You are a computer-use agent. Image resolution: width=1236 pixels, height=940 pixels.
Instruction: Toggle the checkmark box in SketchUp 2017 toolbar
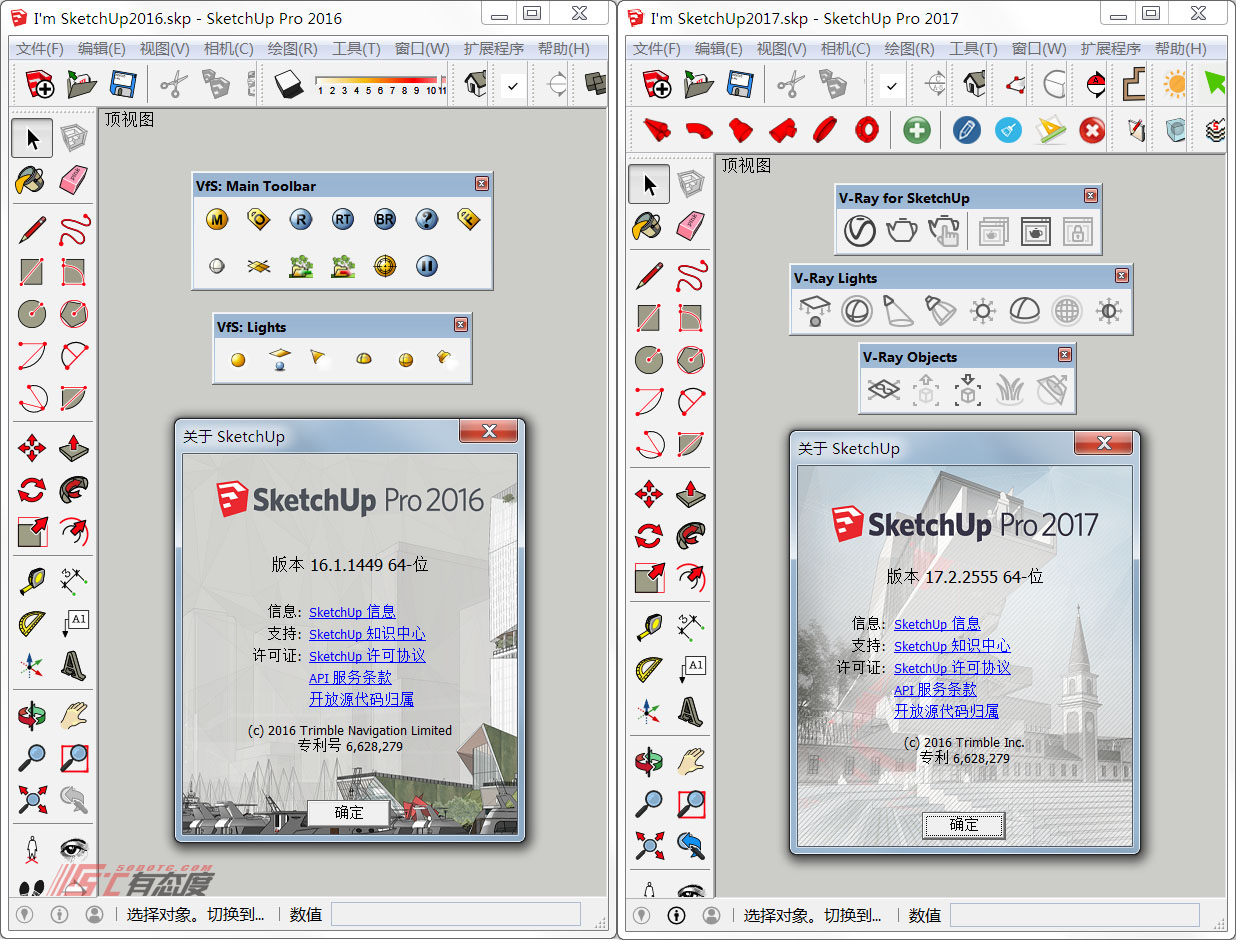tap(890, 86)
